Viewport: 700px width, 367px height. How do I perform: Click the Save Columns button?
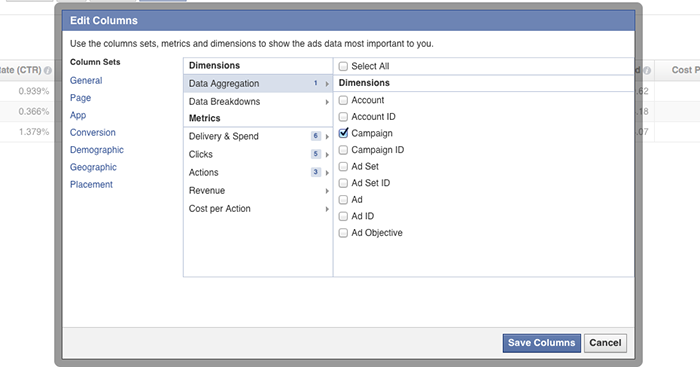(x=542, y=343)
